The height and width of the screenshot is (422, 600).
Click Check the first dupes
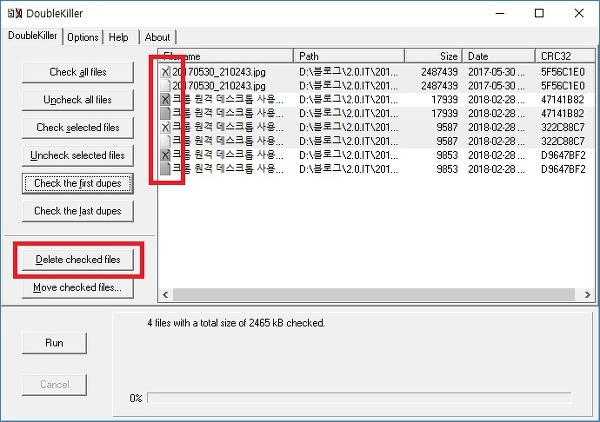coord(78,183)
